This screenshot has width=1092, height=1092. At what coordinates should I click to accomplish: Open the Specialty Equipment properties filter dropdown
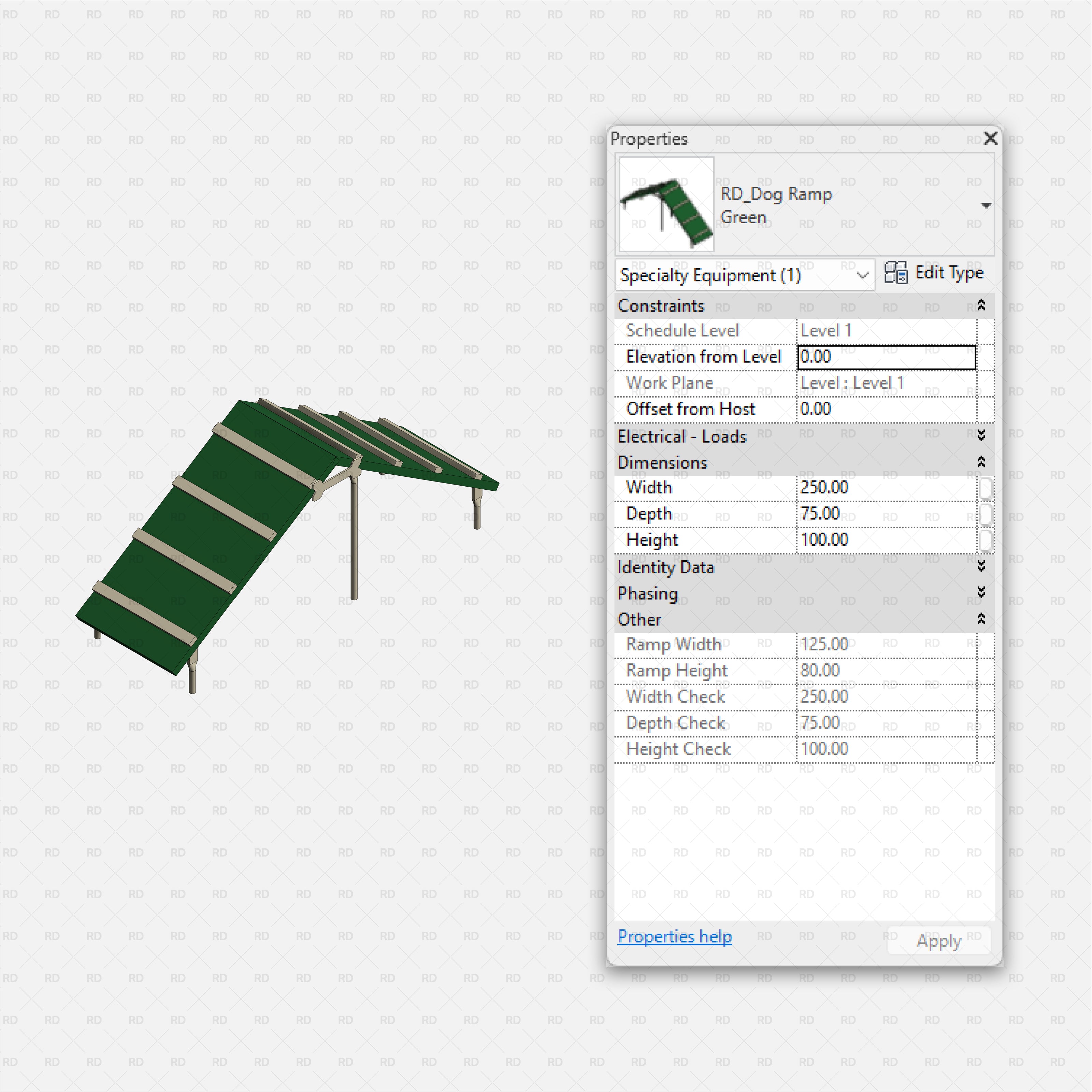click(863, 275)
